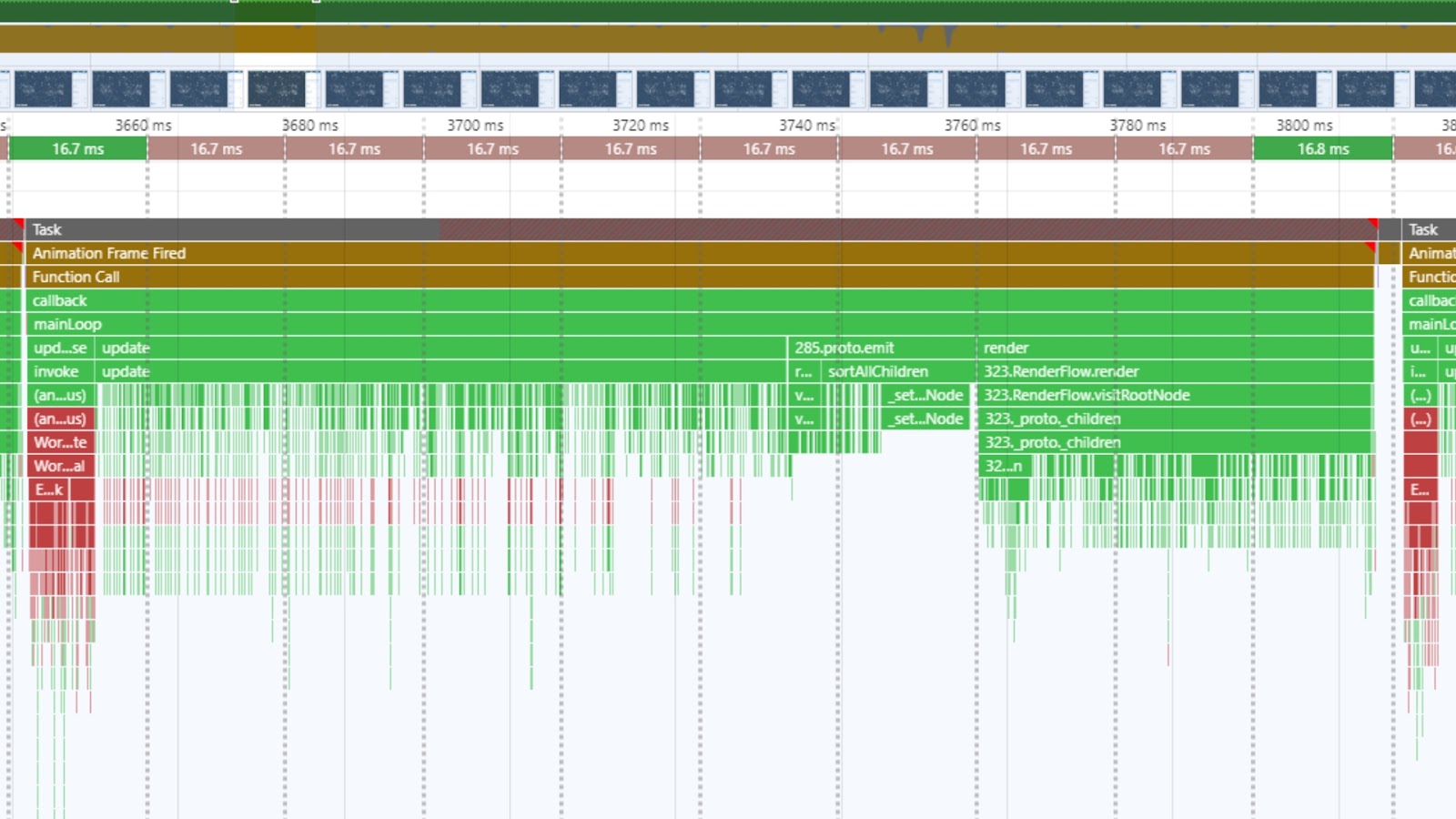Click the invoke function bar
The width and height of the screenshot is (1456, 819).
point(60,371)
